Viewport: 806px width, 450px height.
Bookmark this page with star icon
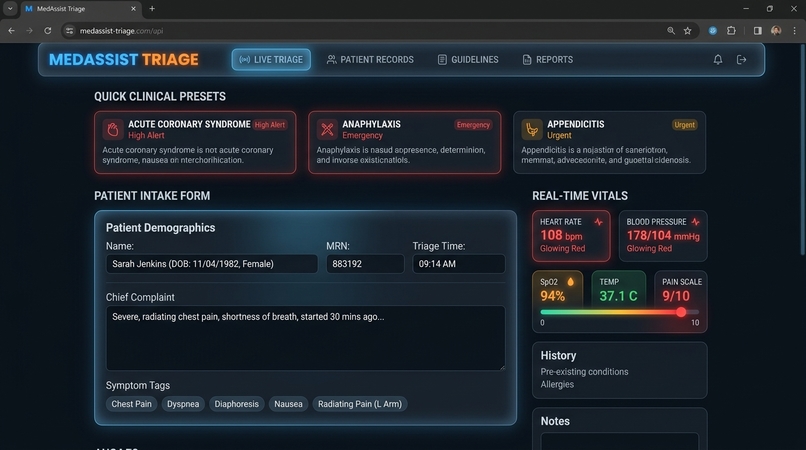click(687, 31)
